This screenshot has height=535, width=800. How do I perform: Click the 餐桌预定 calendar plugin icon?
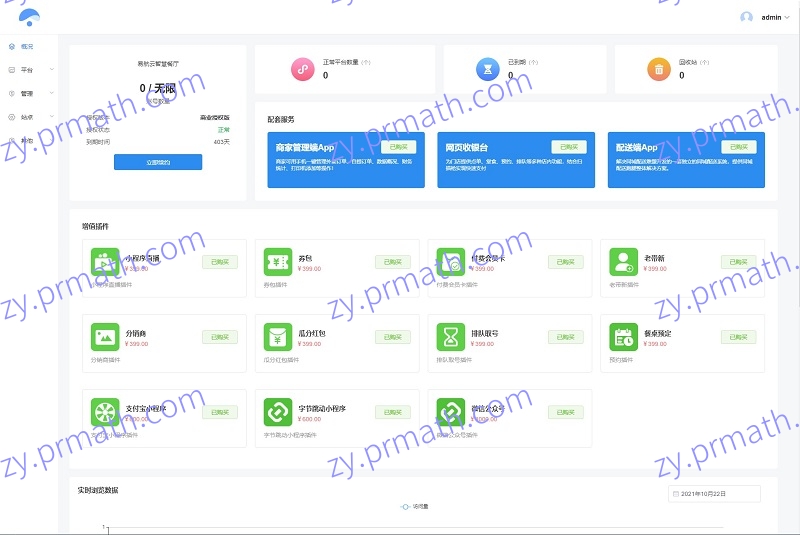pyautogui.click(x=623, y=337)
